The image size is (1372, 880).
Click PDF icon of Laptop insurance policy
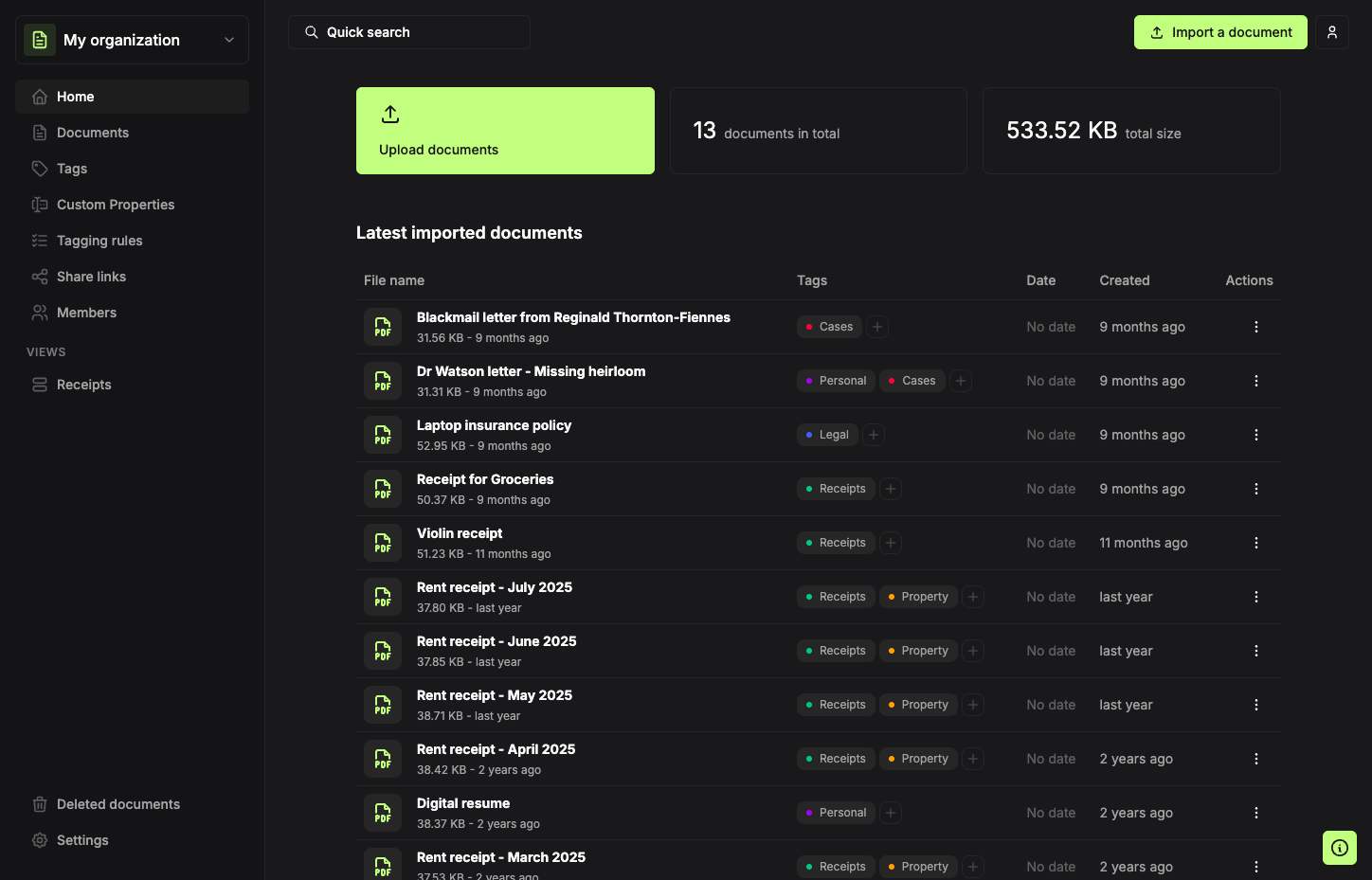383,435
